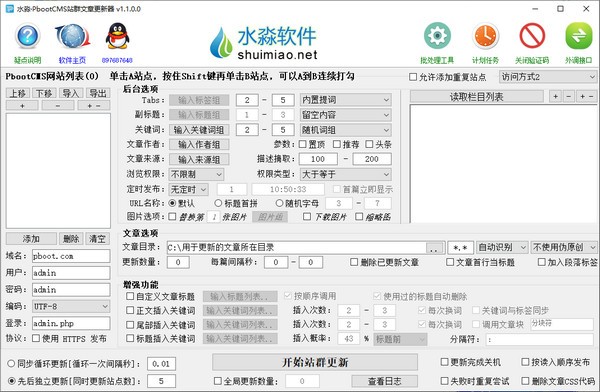The width and height of the screenshot is (600, 392).
Task: Open 查看日志 button
Action: coord(385,381)
